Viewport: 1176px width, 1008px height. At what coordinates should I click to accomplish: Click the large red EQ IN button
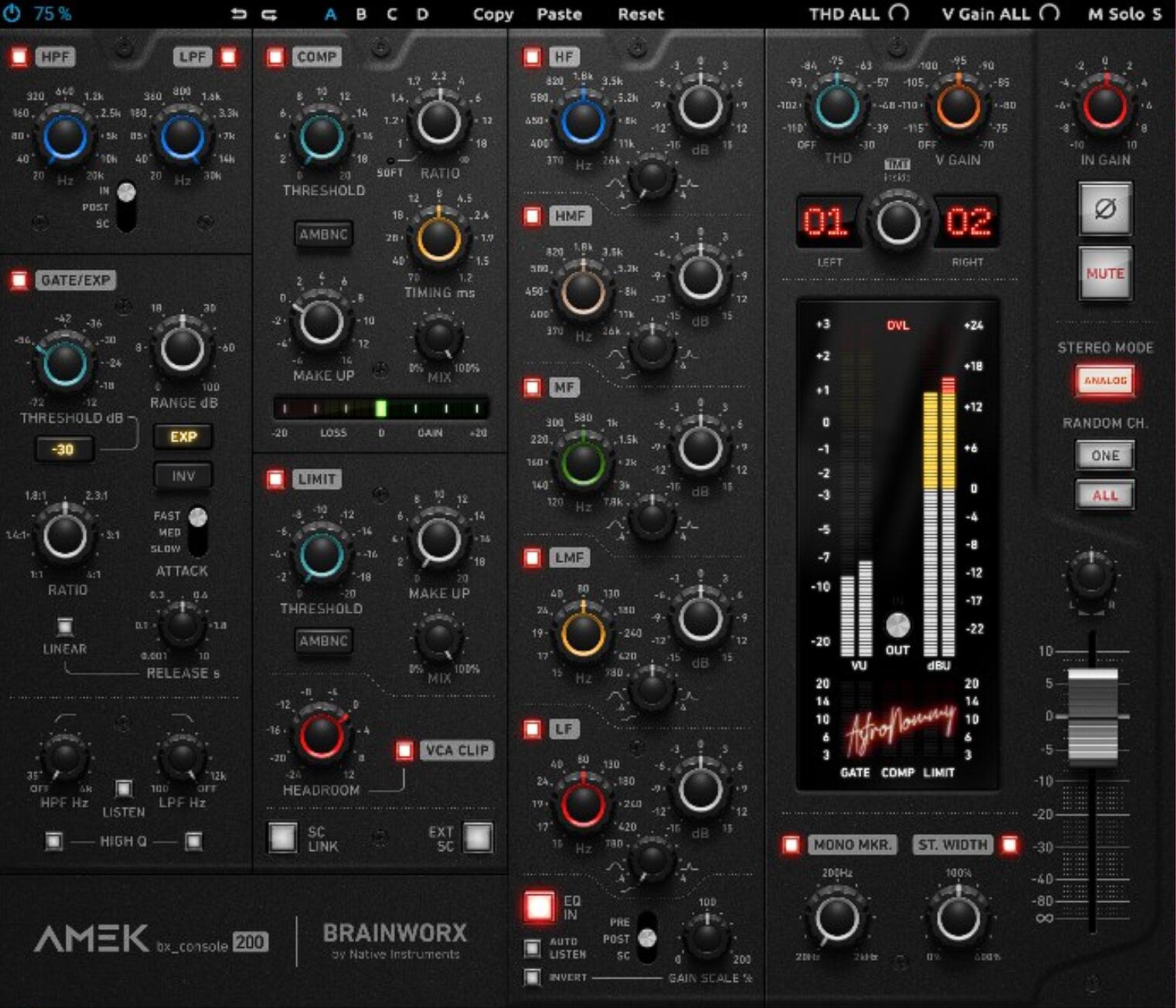pos(539,906)
